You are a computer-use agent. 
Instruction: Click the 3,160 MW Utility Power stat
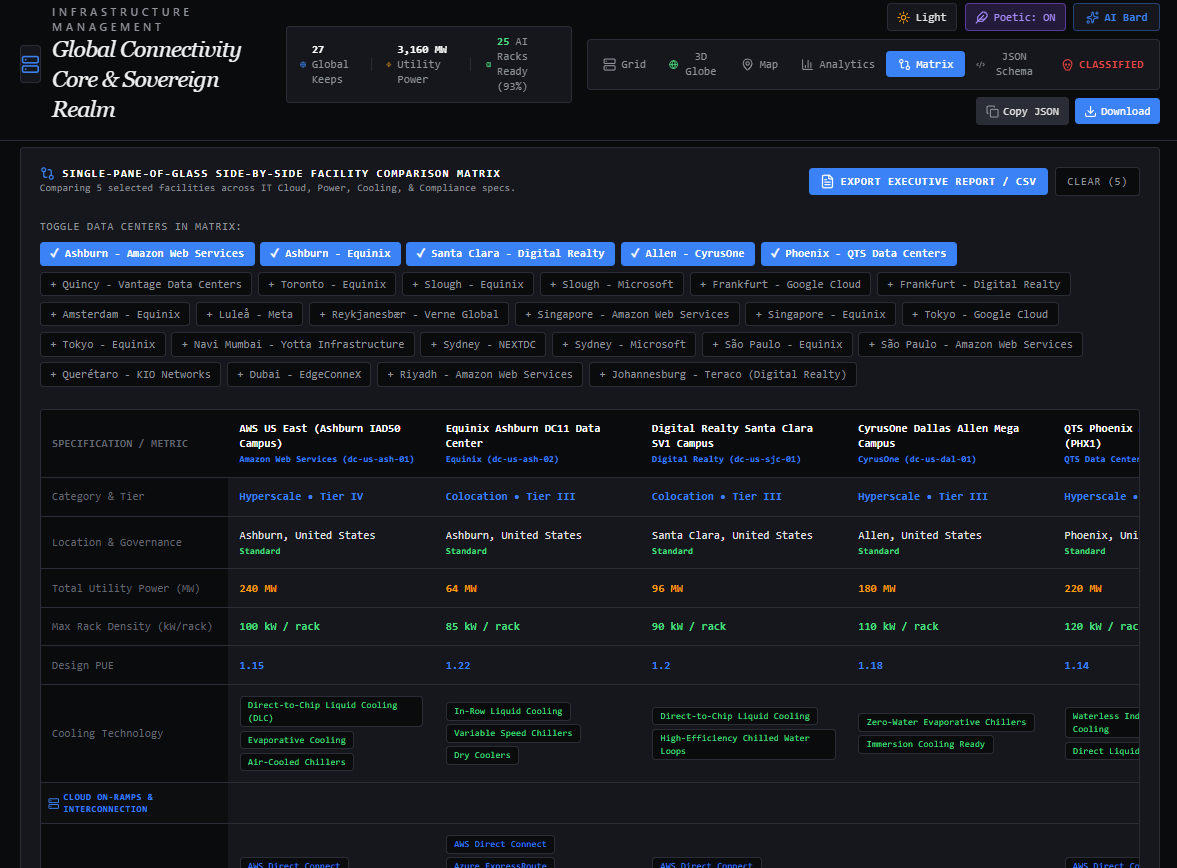pyautogui.click(x=417, y=65)
